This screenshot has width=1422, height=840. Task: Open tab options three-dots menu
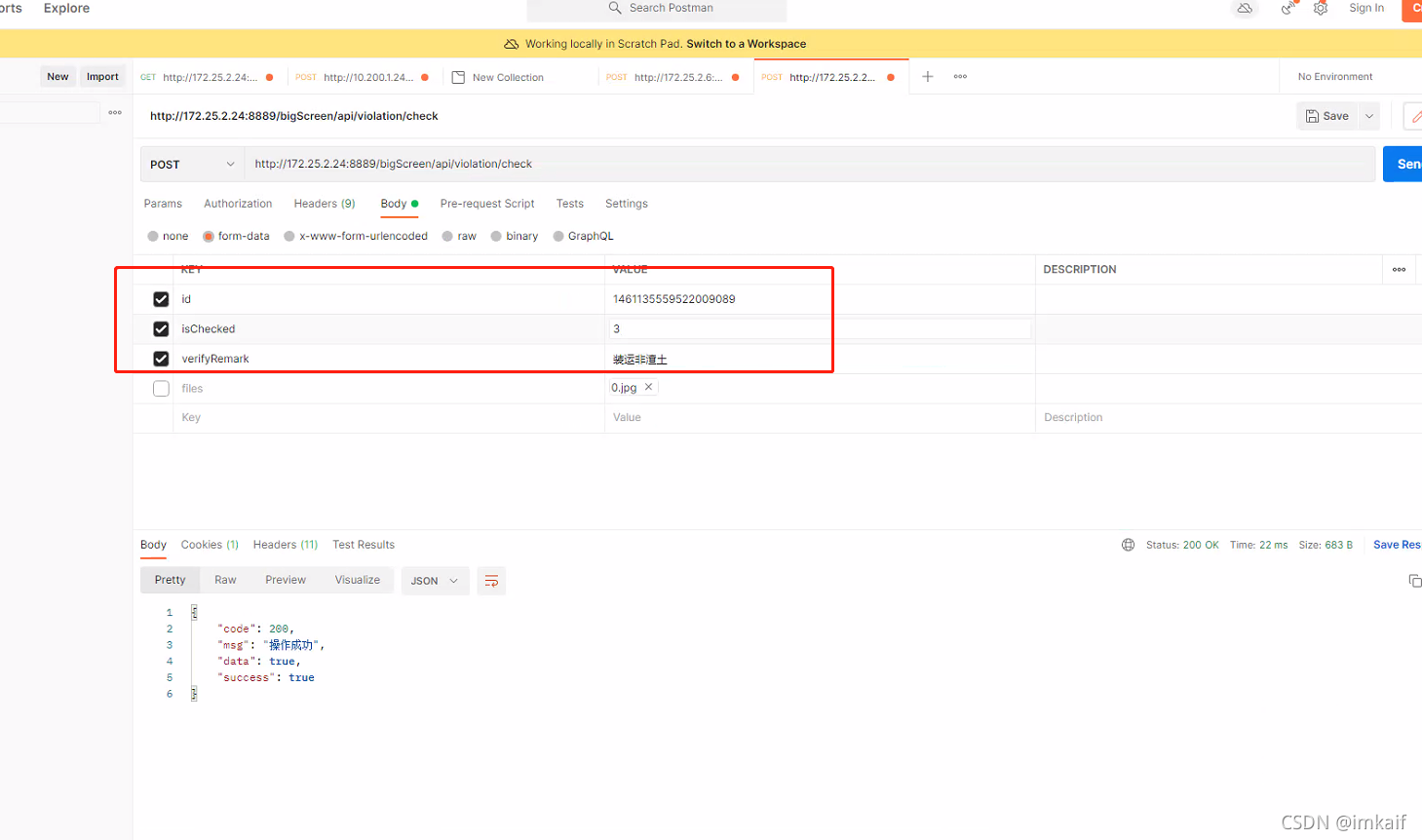960,76
